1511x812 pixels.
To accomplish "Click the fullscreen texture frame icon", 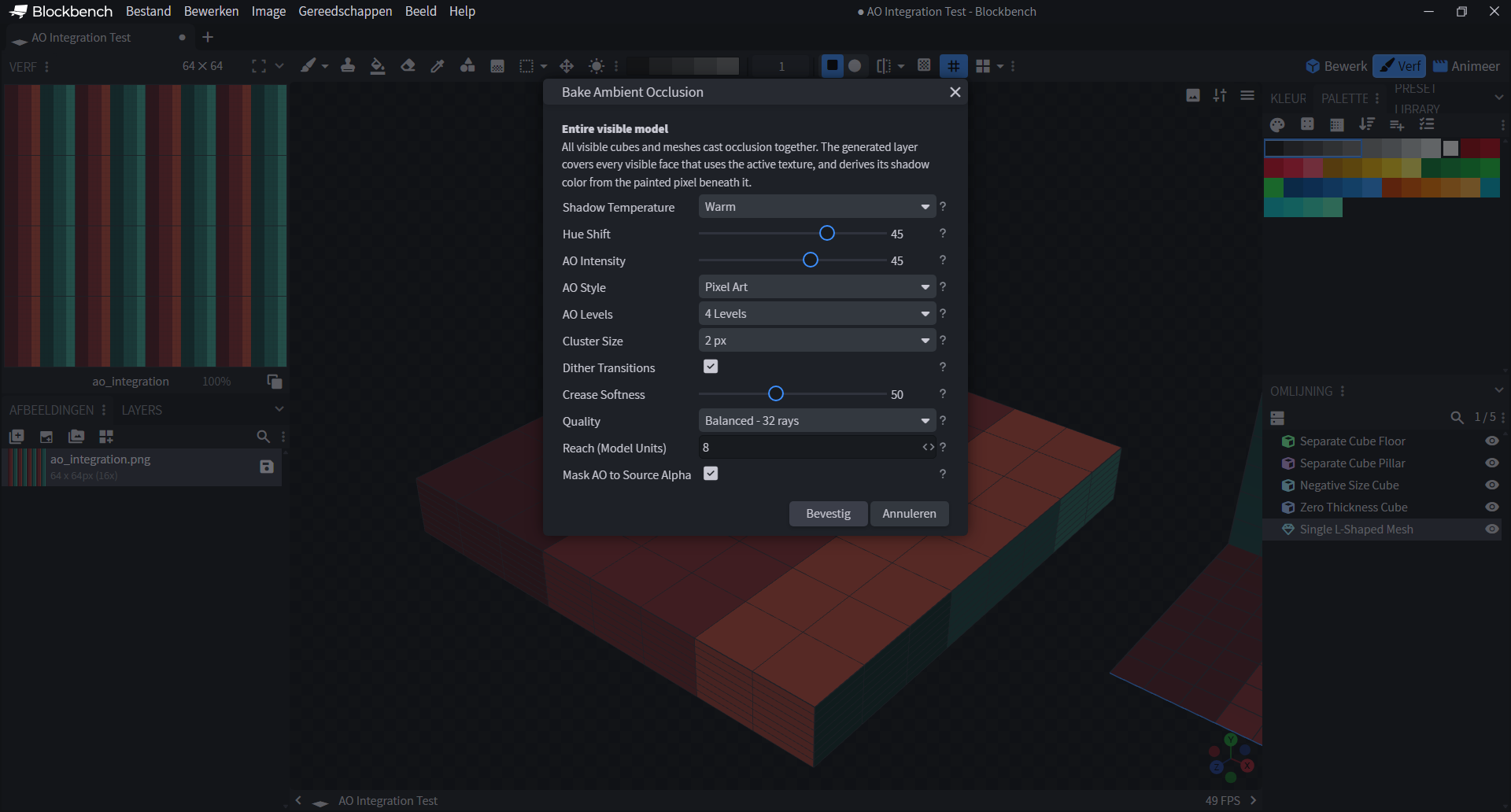I will point(258,66).
